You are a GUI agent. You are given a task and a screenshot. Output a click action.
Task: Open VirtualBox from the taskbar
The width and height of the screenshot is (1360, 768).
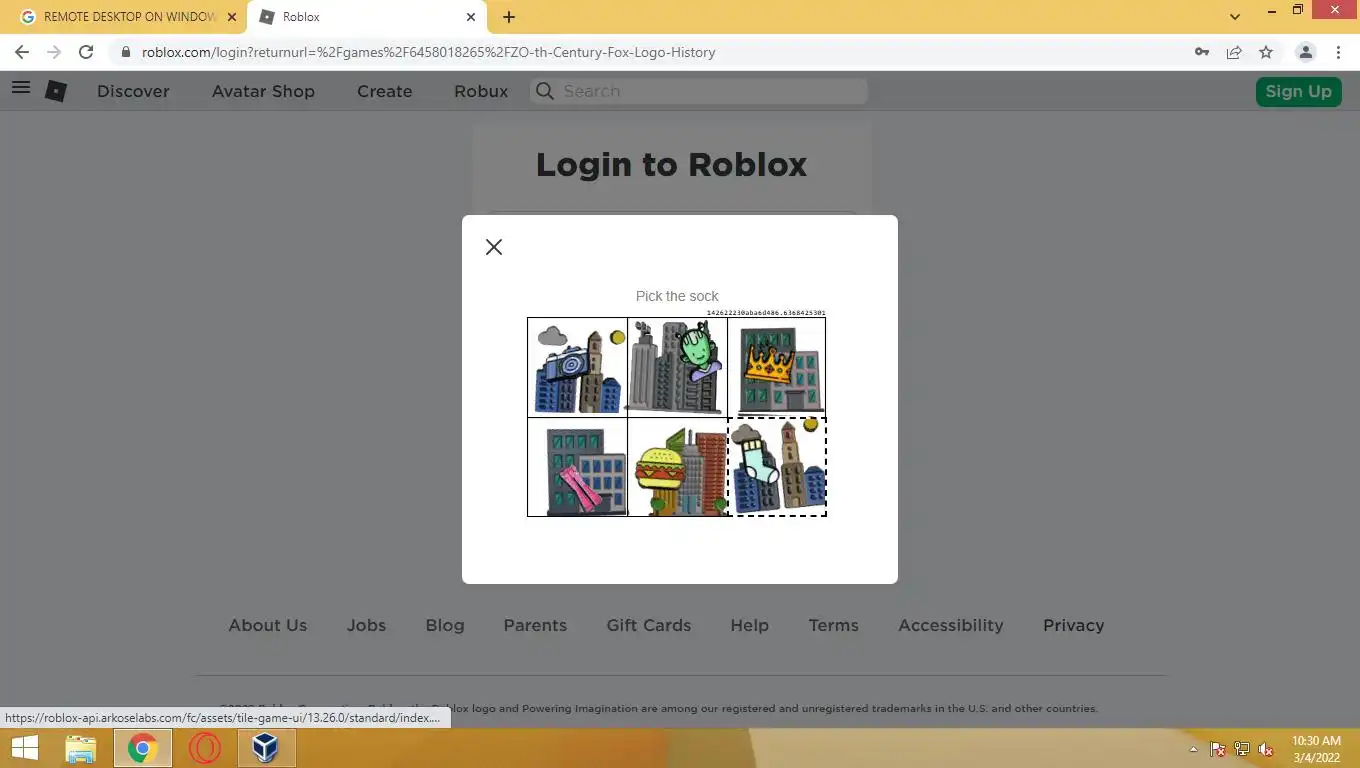[x=265, y=748]
